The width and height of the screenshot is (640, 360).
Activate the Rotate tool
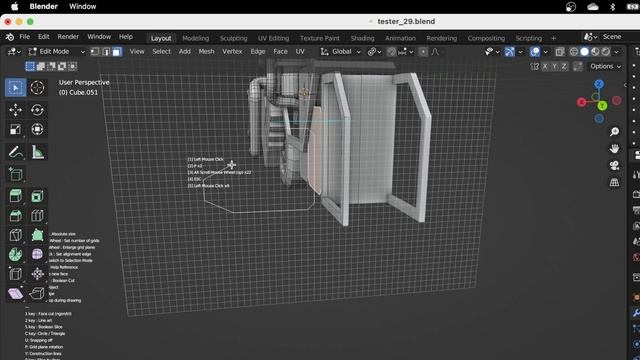(x=37, y=110)
